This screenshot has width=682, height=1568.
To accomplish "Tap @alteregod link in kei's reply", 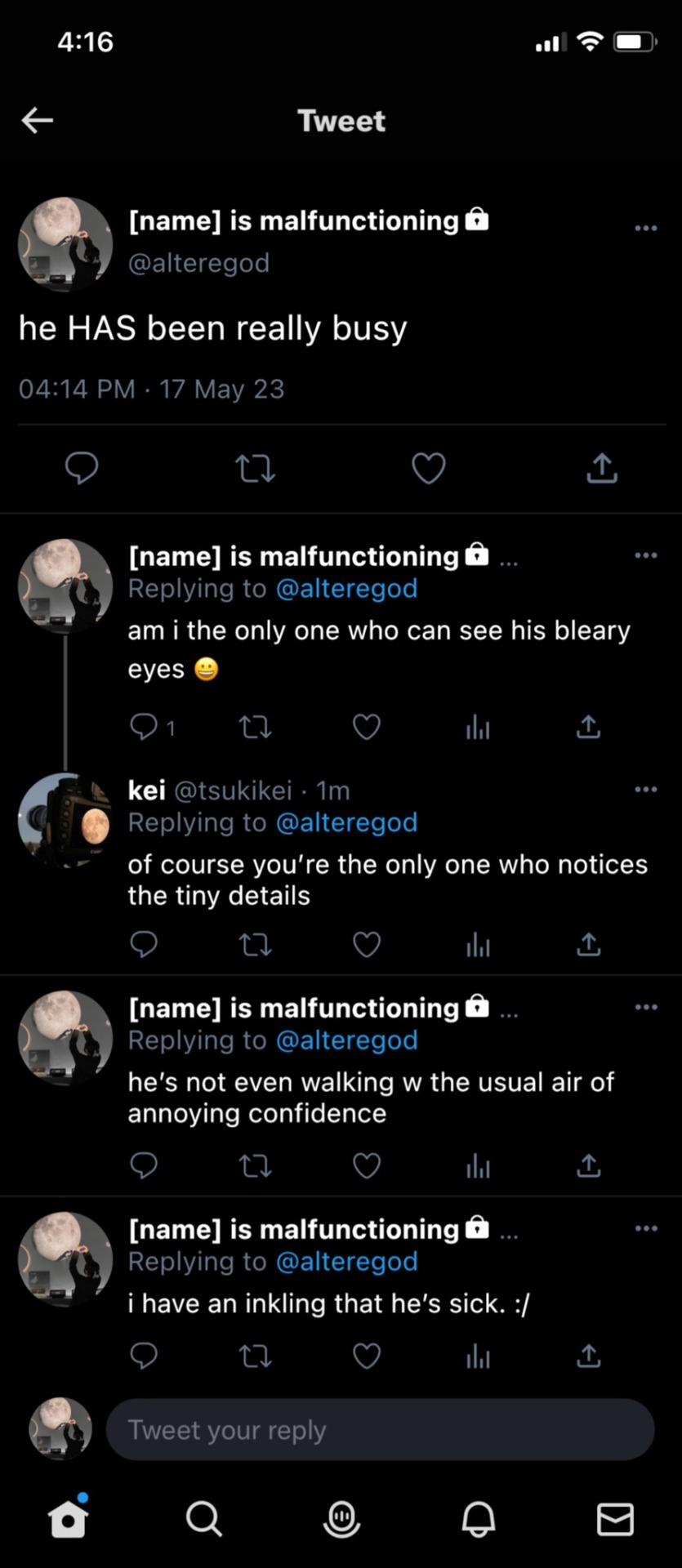I will (346, 822).
